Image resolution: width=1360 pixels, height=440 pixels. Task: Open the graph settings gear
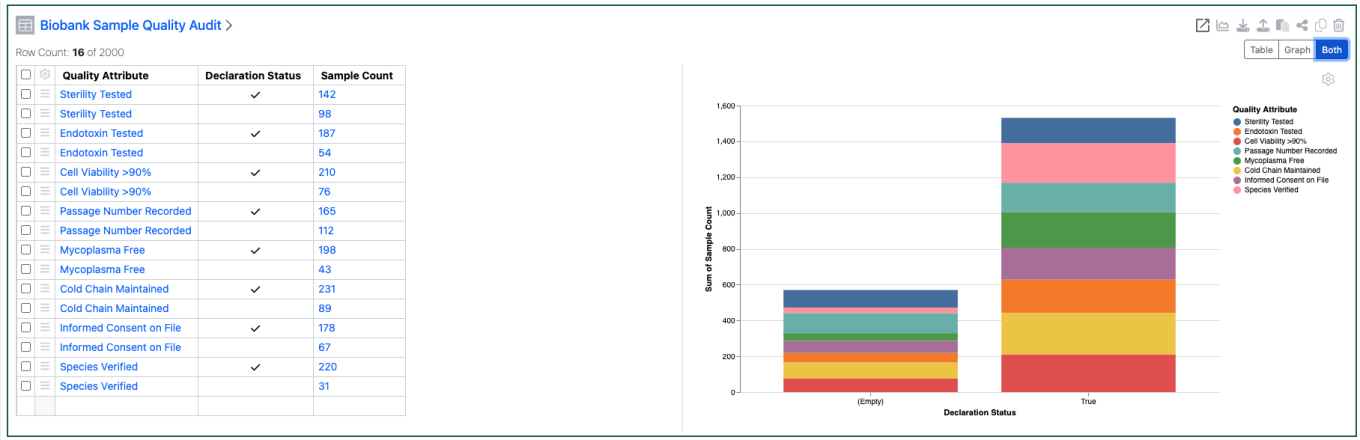[1328, 79]
